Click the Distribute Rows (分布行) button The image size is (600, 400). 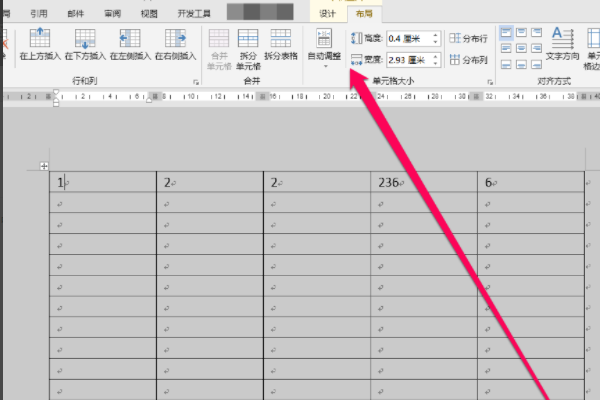[468, 38]
